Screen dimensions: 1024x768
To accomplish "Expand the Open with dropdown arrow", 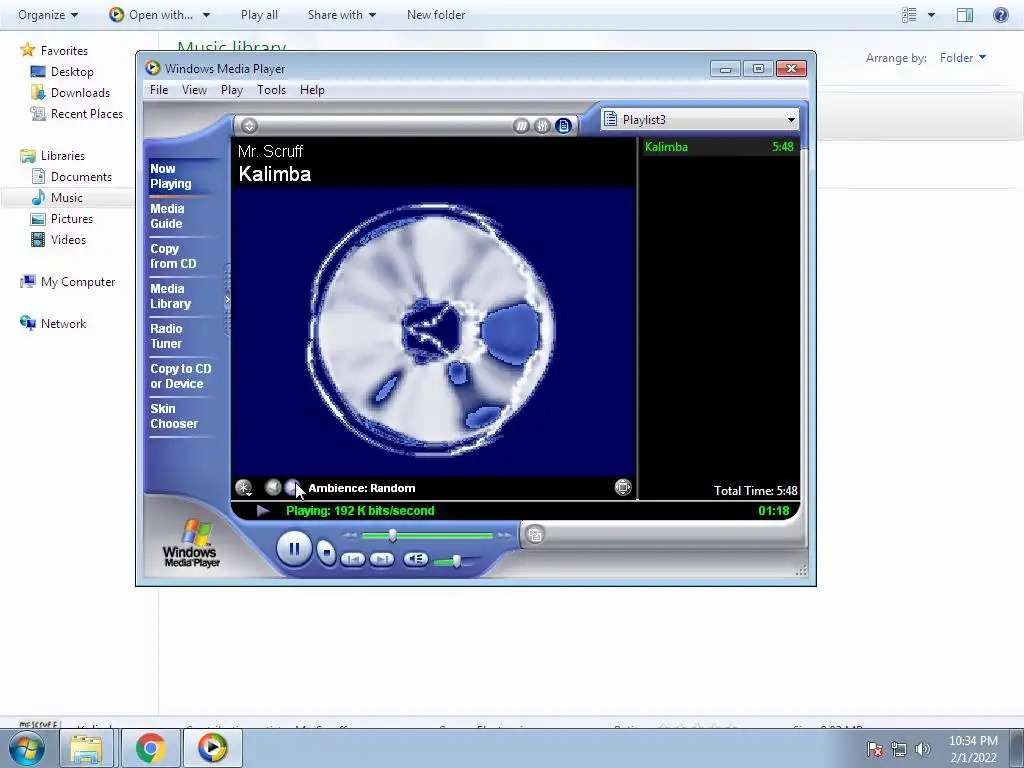I will 206,14.
